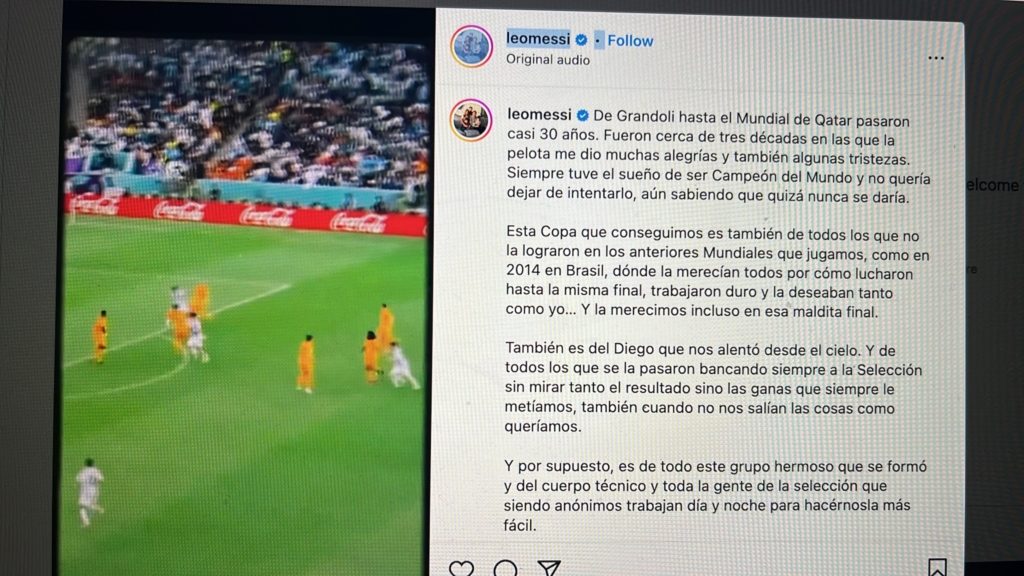The height and width of the screenshot is (576, 1024).
Task: Click the Coca-Cola banner area in the video
Action: pos(246,214)
